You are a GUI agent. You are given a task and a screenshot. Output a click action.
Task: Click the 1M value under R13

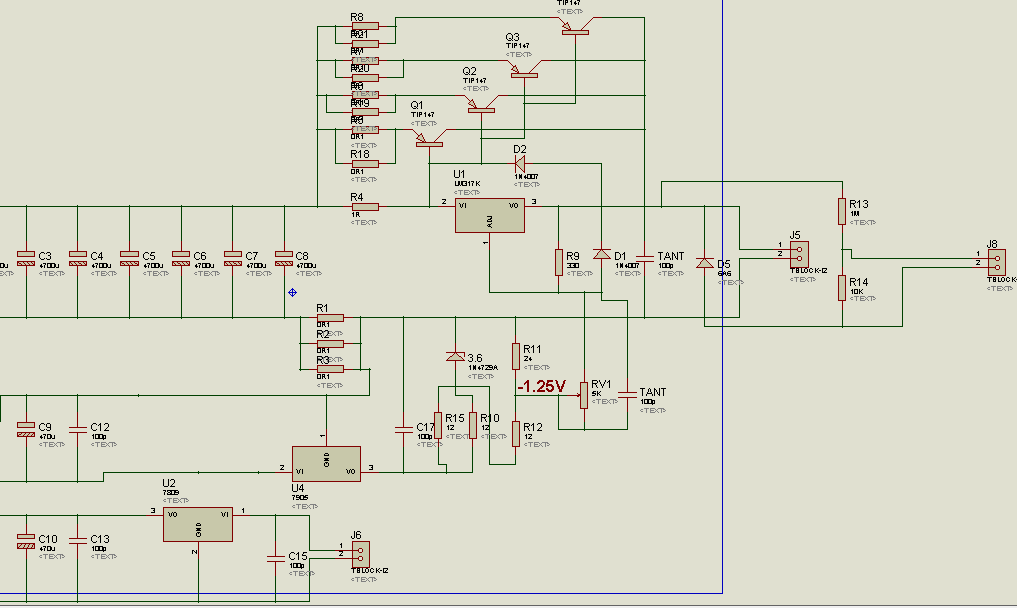[x=854, y=213]
